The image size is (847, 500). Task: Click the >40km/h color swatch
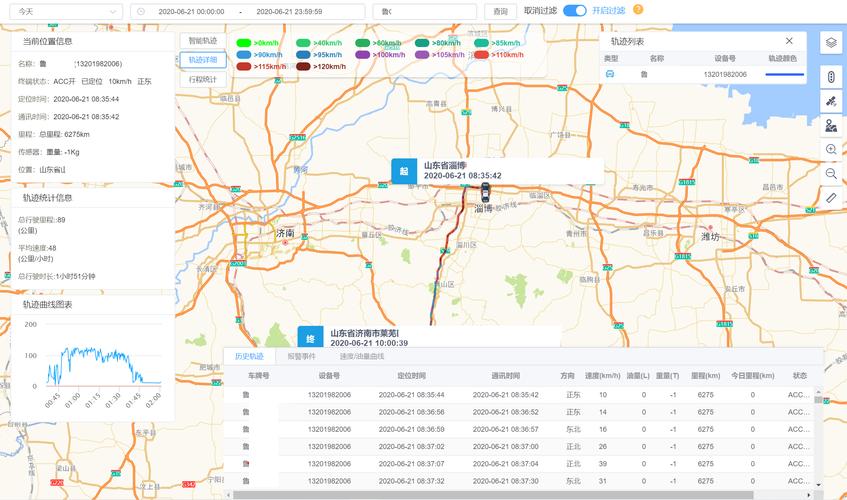[x=303, y=43]
